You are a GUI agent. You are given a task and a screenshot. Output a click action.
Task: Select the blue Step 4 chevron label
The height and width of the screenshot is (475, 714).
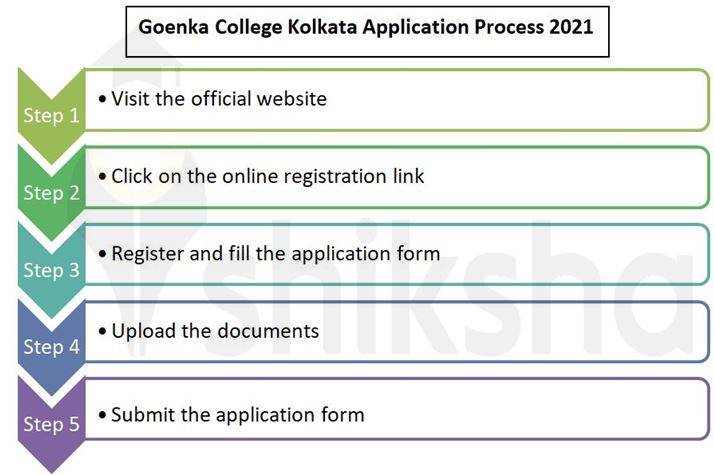tap(51, 347)
